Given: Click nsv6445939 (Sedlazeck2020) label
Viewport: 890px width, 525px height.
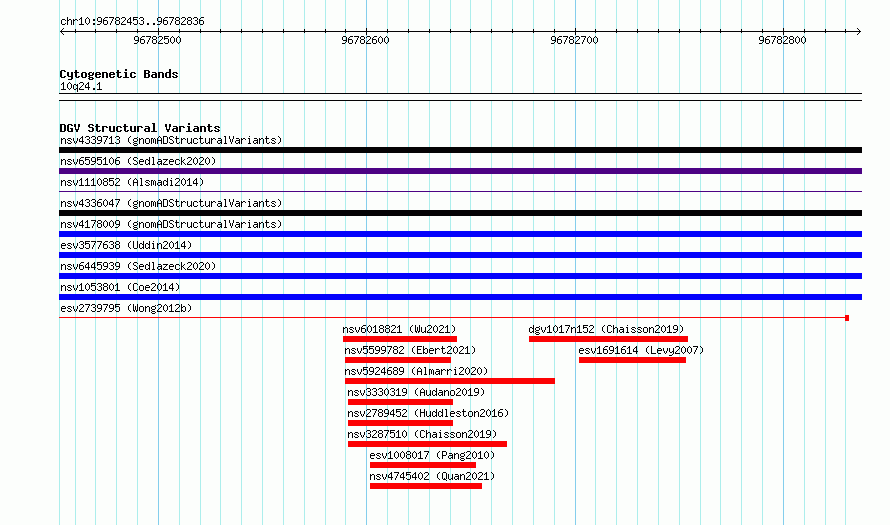Looking at the screenshot, I should (x=138, y=266).
